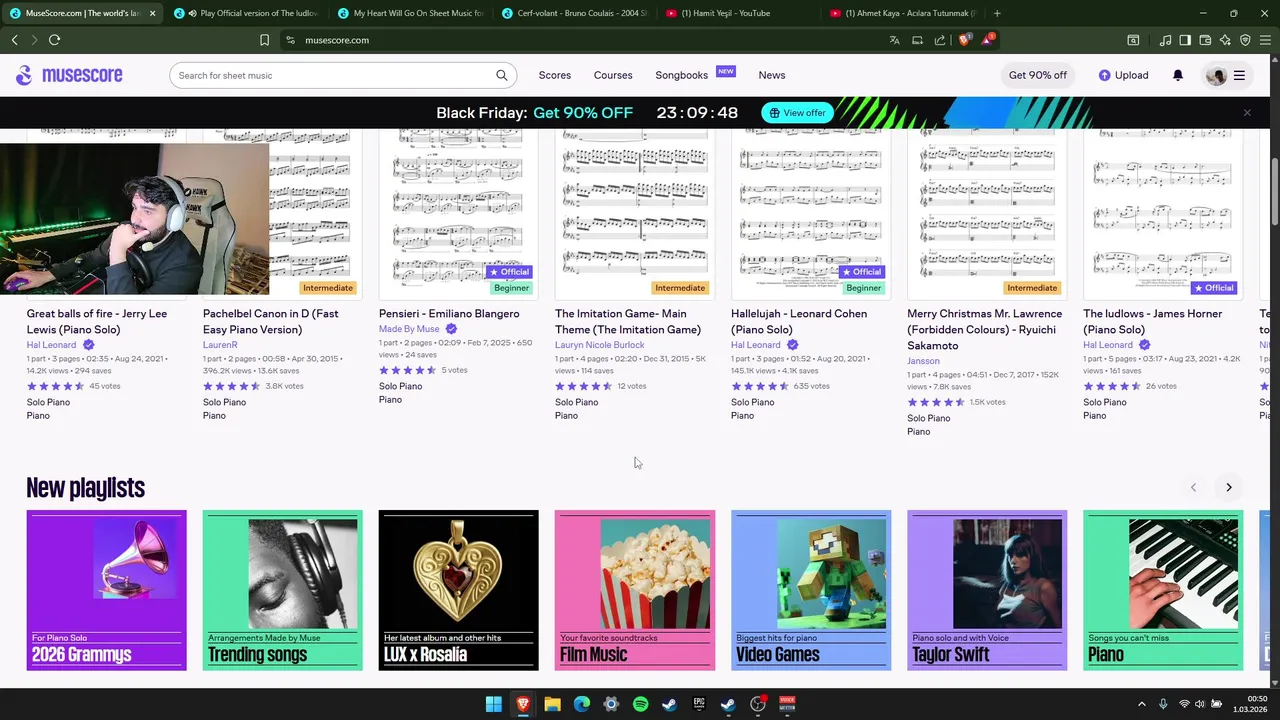The height and width of the screenshot is (720, 1280).
Task: Open Lauryn Nicole Burlock profile
Action: [x=600, y=345]
